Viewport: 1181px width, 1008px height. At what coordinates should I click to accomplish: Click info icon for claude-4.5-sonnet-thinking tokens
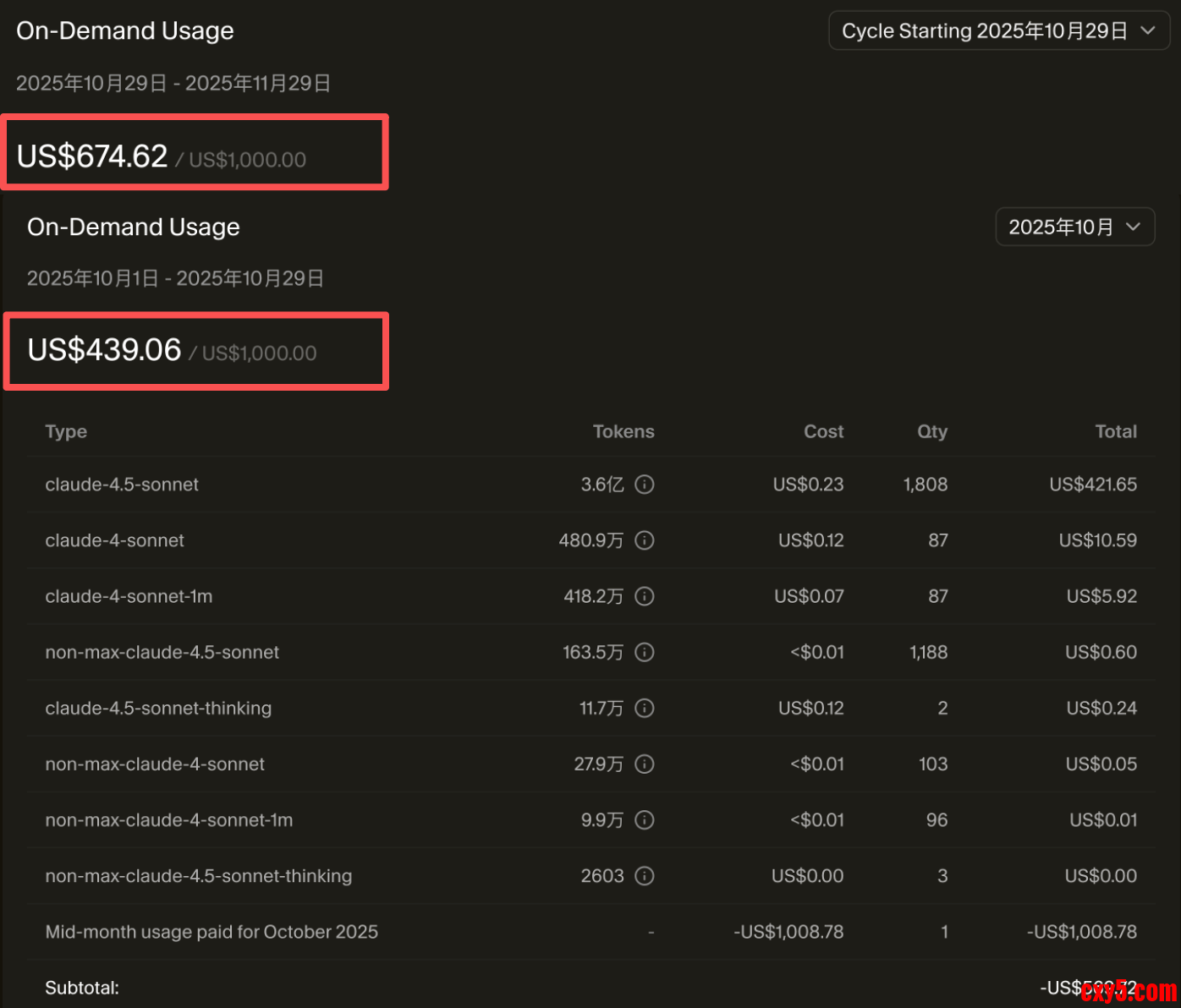coord(645,708)
